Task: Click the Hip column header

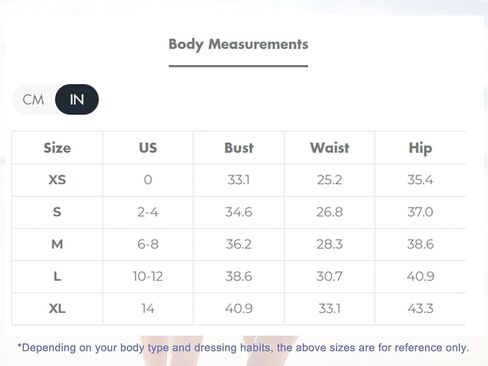Action: coord(420,148)
